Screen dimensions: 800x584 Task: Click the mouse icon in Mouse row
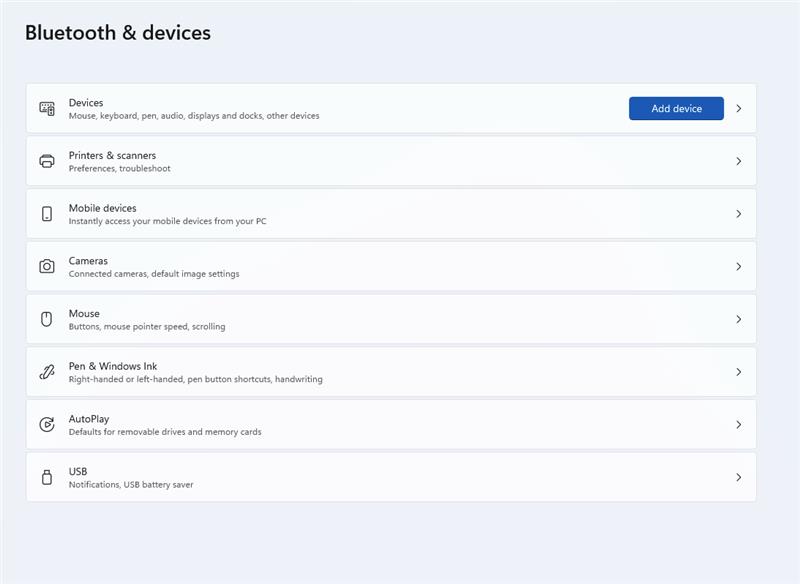point(46,319)
